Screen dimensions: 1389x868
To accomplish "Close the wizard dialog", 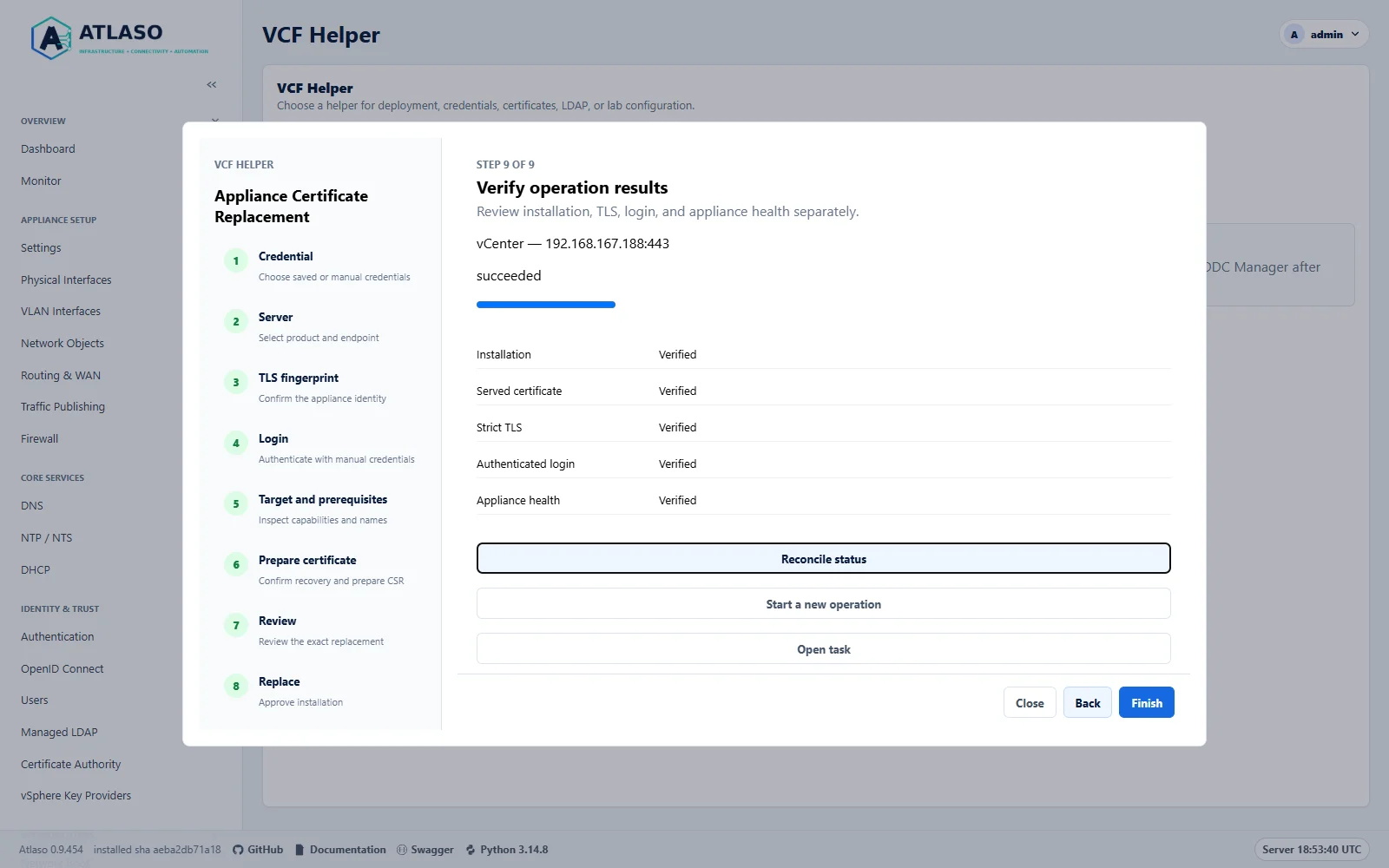I will point(1030,703).
